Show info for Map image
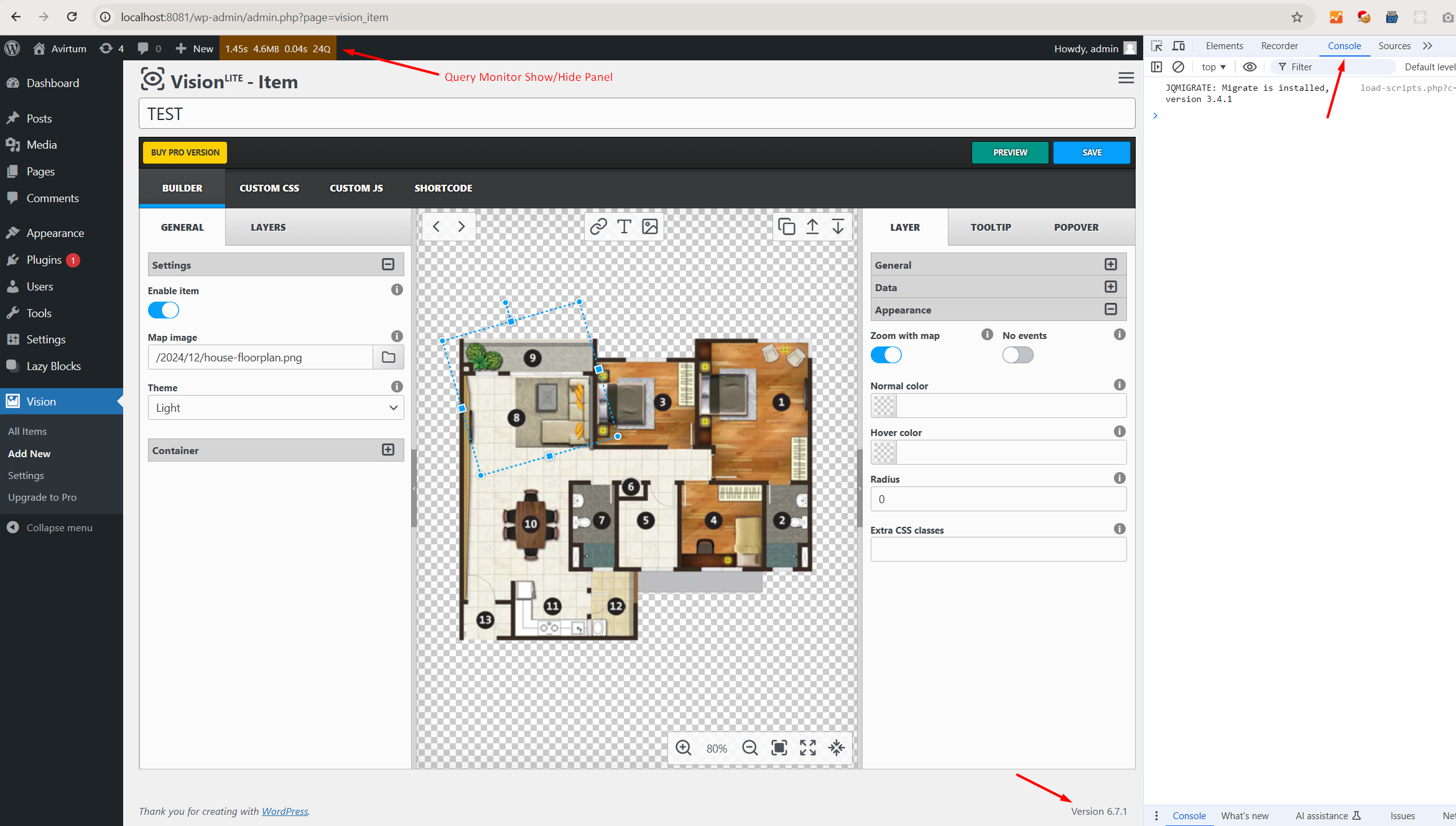 [x=397, y=336]
